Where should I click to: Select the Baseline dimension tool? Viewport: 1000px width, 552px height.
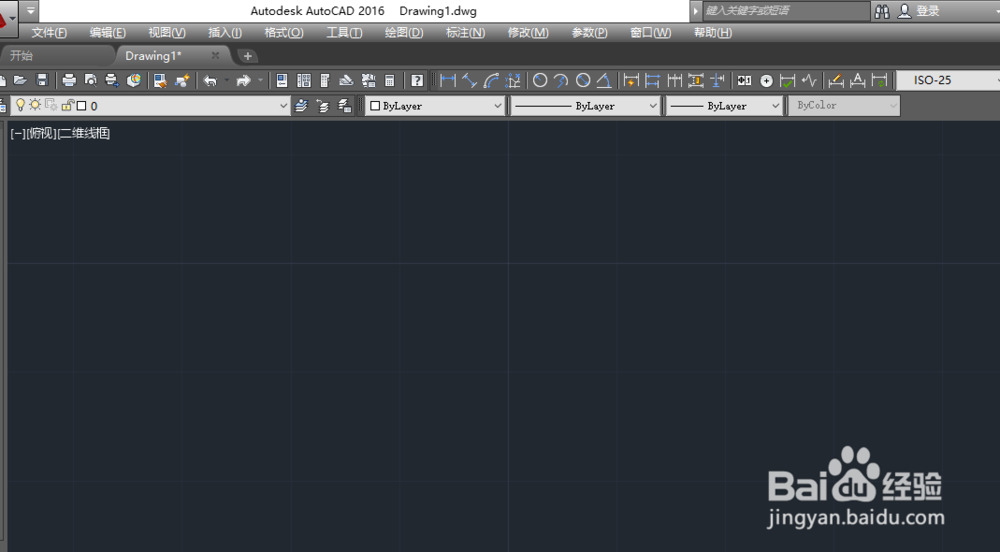tap(652, 80)
